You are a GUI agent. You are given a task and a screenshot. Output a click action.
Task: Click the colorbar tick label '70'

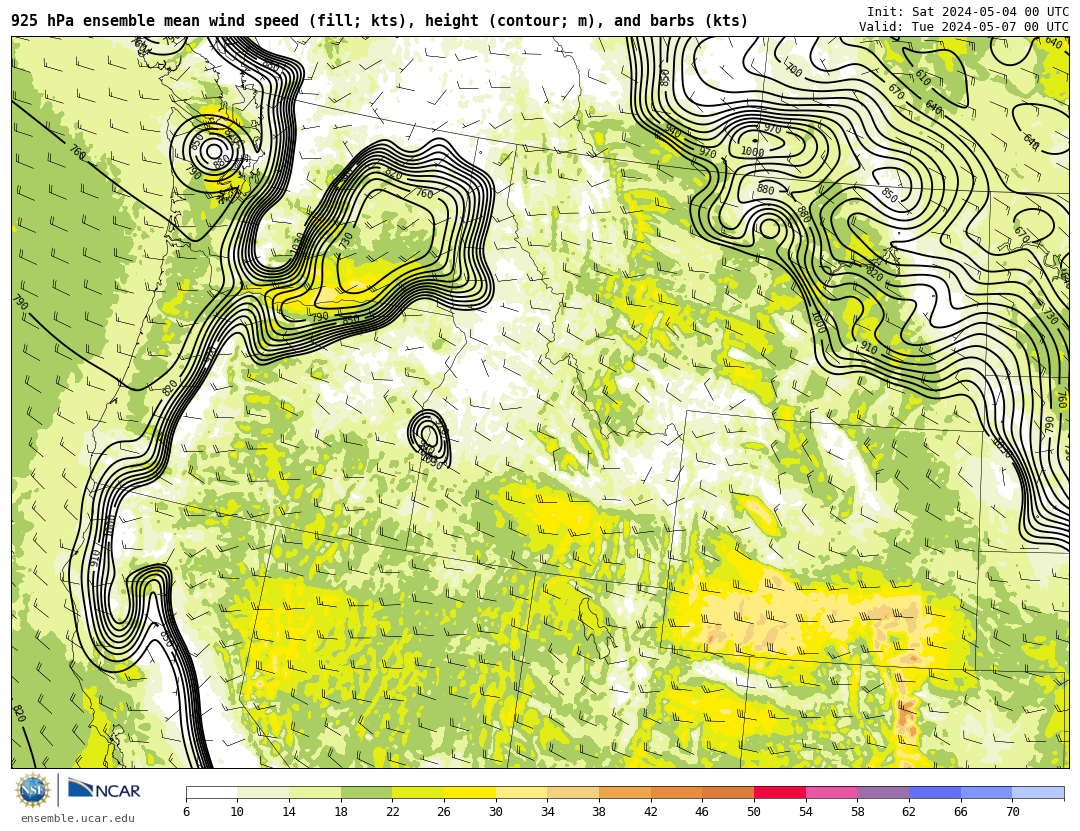pos(1012,812)
